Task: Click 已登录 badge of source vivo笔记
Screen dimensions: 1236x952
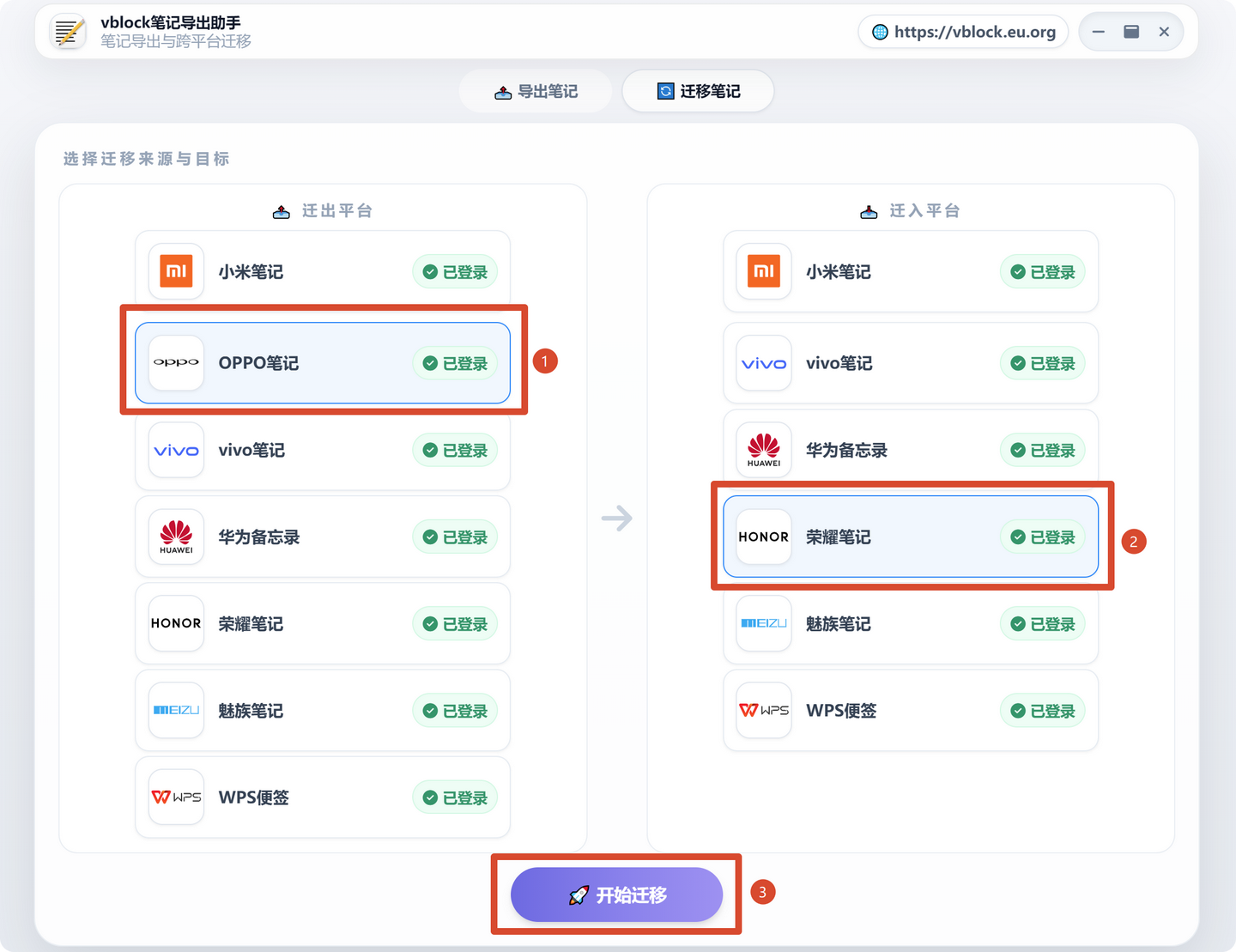Action: click(x=455, y=451)
